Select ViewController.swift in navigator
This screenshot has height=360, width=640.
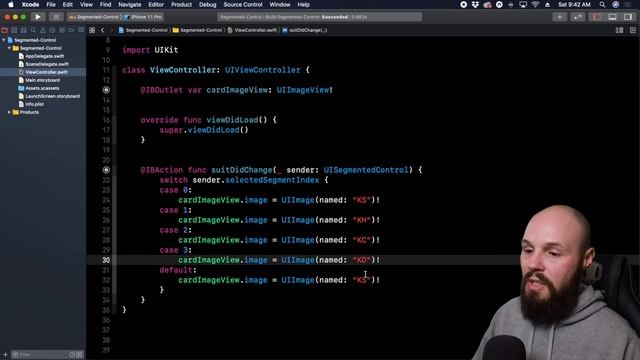(x=43, y=72)
